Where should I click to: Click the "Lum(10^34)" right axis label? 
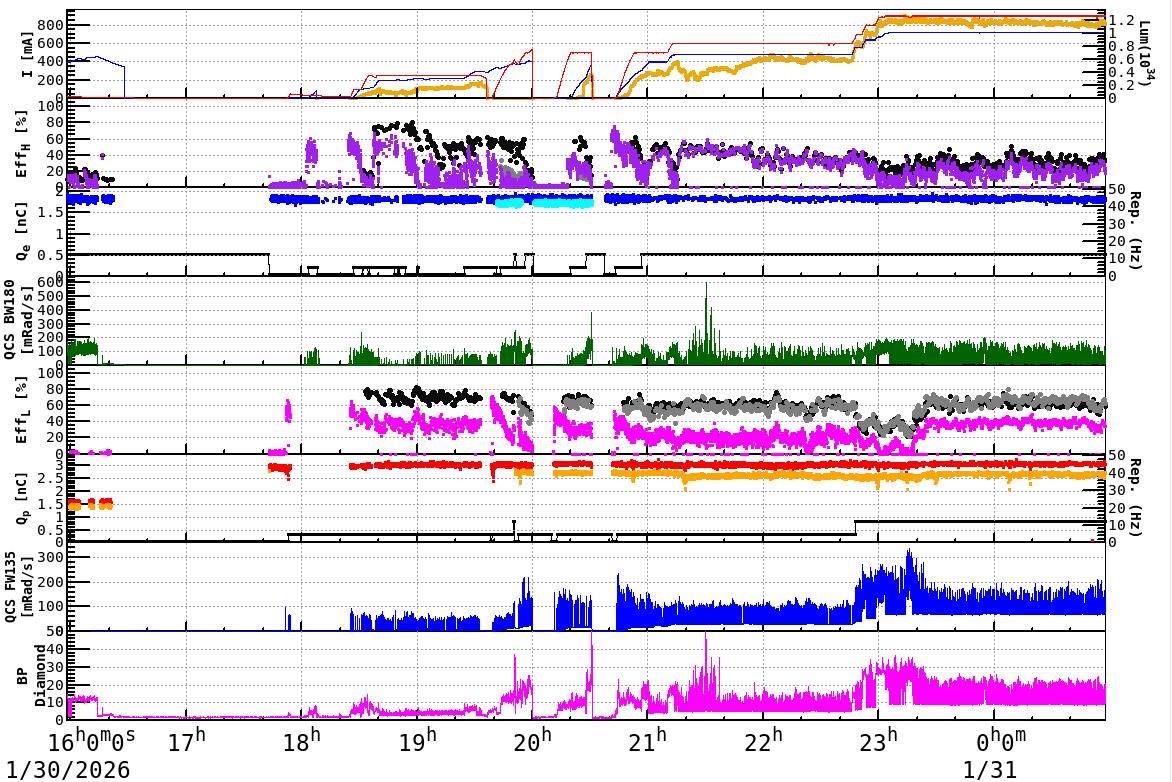click(x=1147, y=56)
